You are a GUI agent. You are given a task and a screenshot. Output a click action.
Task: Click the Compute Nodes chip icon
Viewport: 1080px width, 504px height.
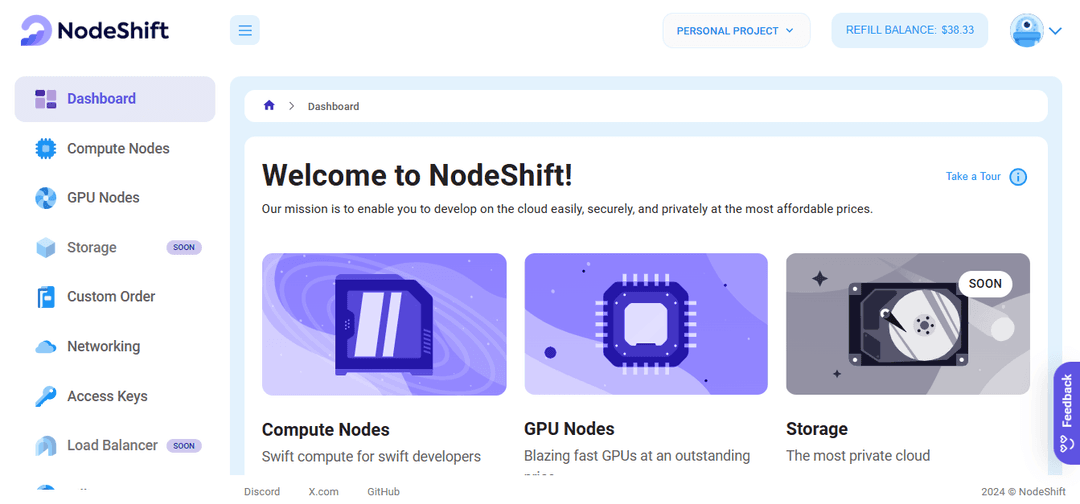[x=45, y=149]
